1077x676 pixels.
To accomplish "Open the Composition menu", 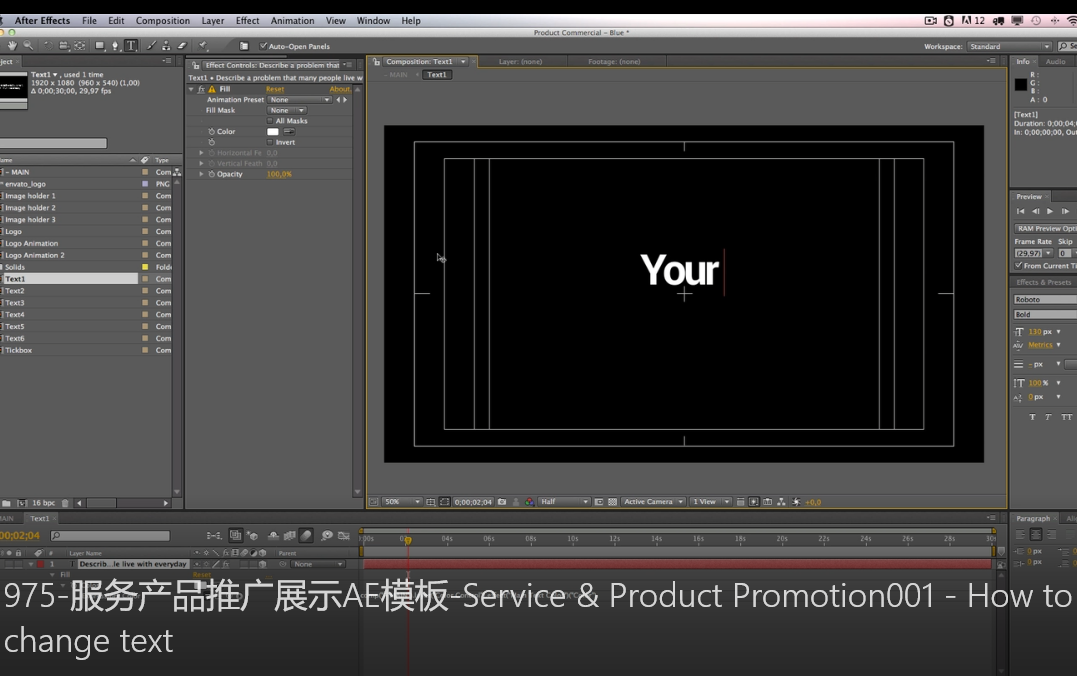I will (163, 21).
